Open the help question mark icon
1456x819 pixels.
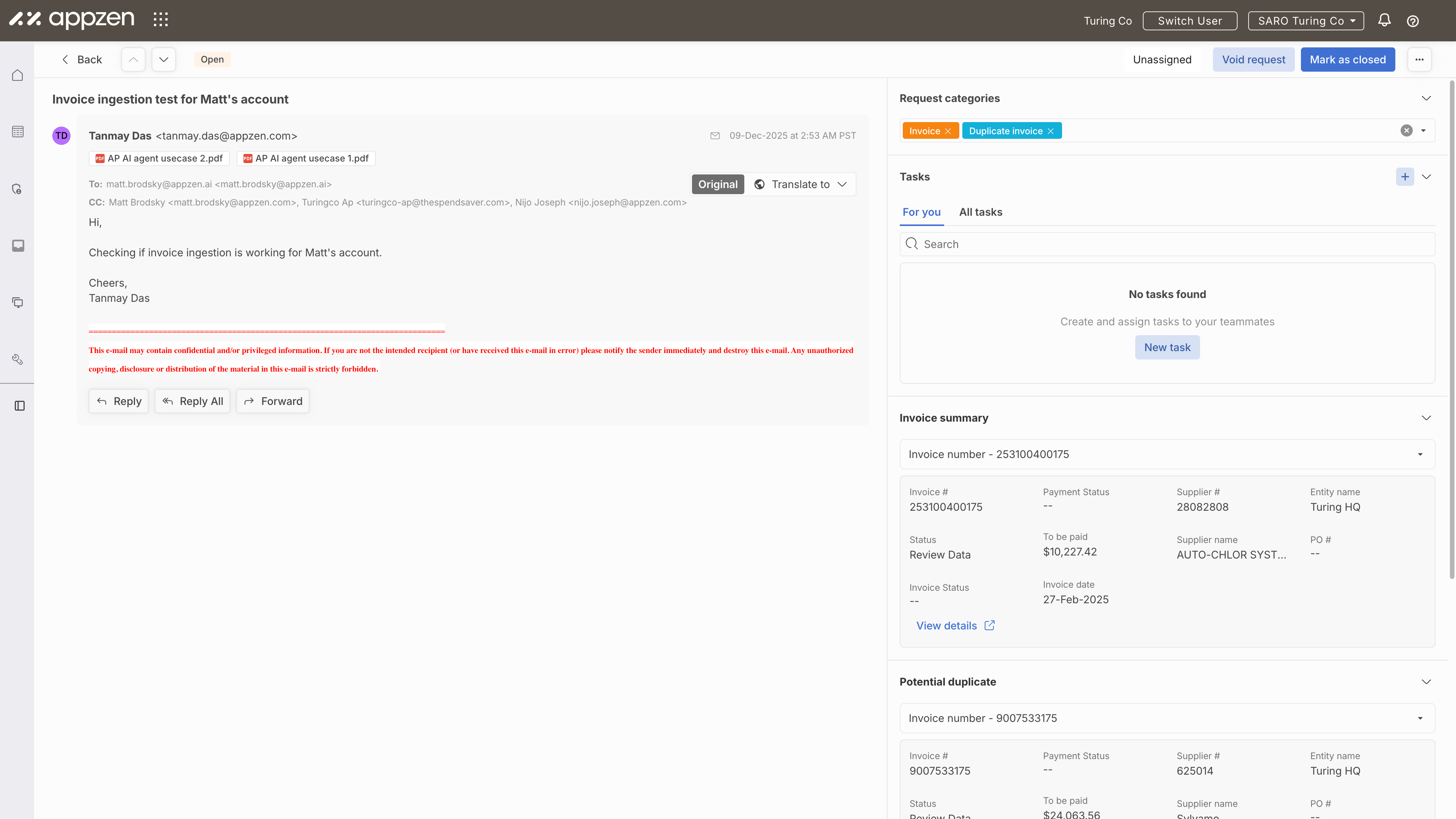pos(1412,21)
